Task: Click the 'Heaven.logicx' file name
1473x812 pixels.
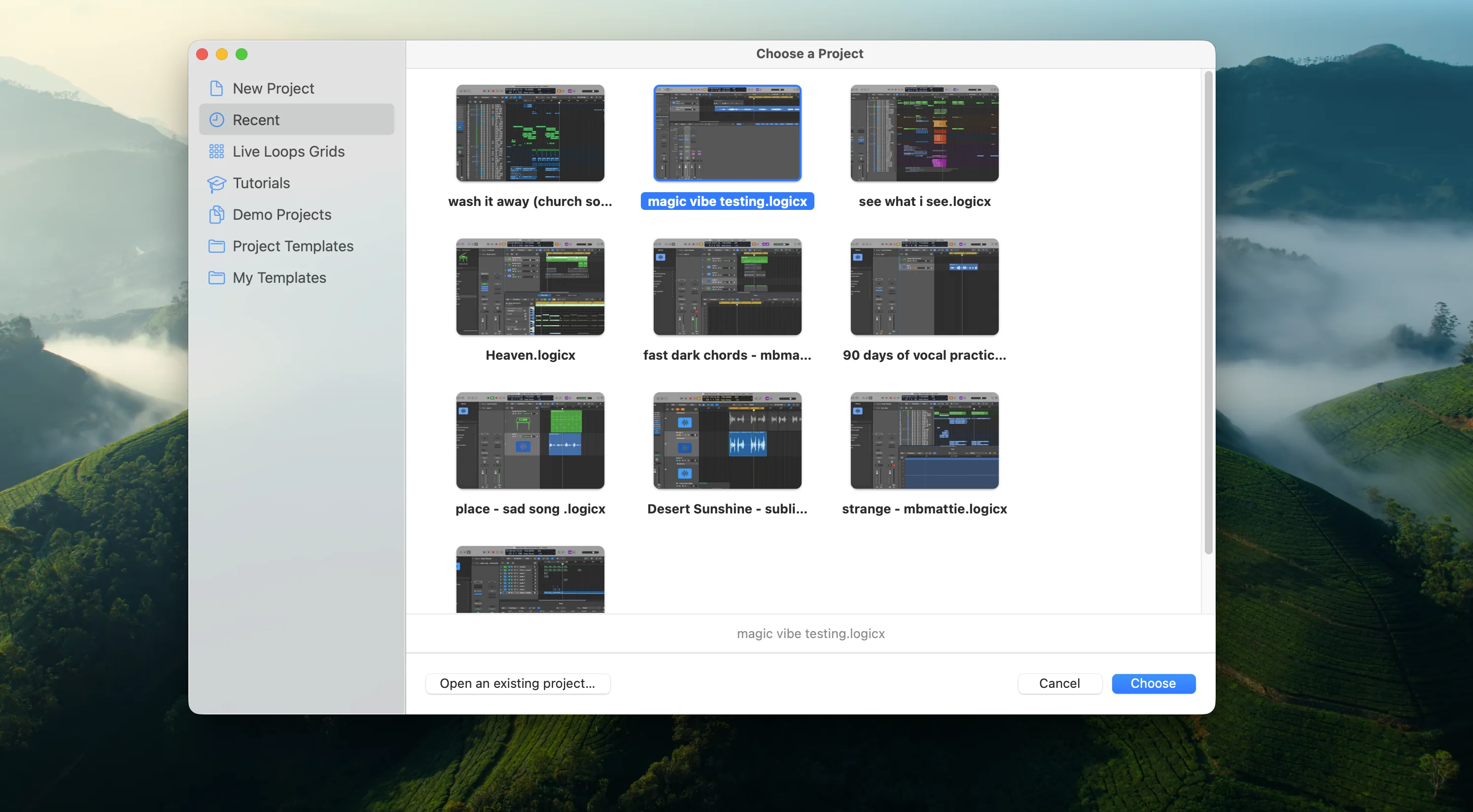Action: (530, 355)
